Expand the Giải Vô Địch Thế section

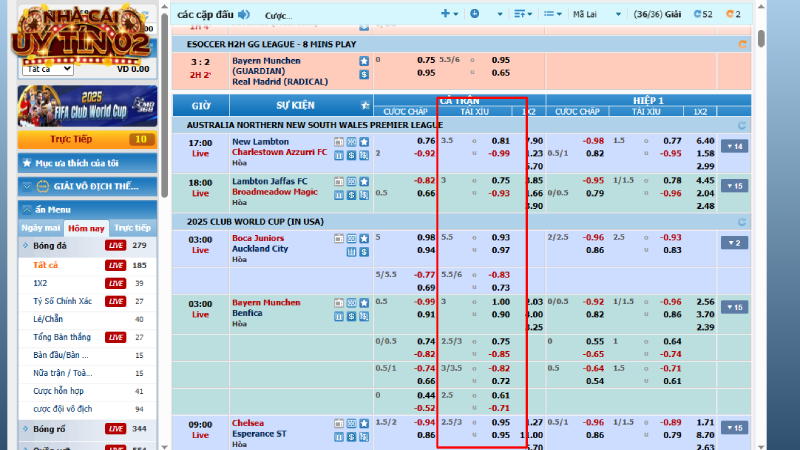pos(84,186)
